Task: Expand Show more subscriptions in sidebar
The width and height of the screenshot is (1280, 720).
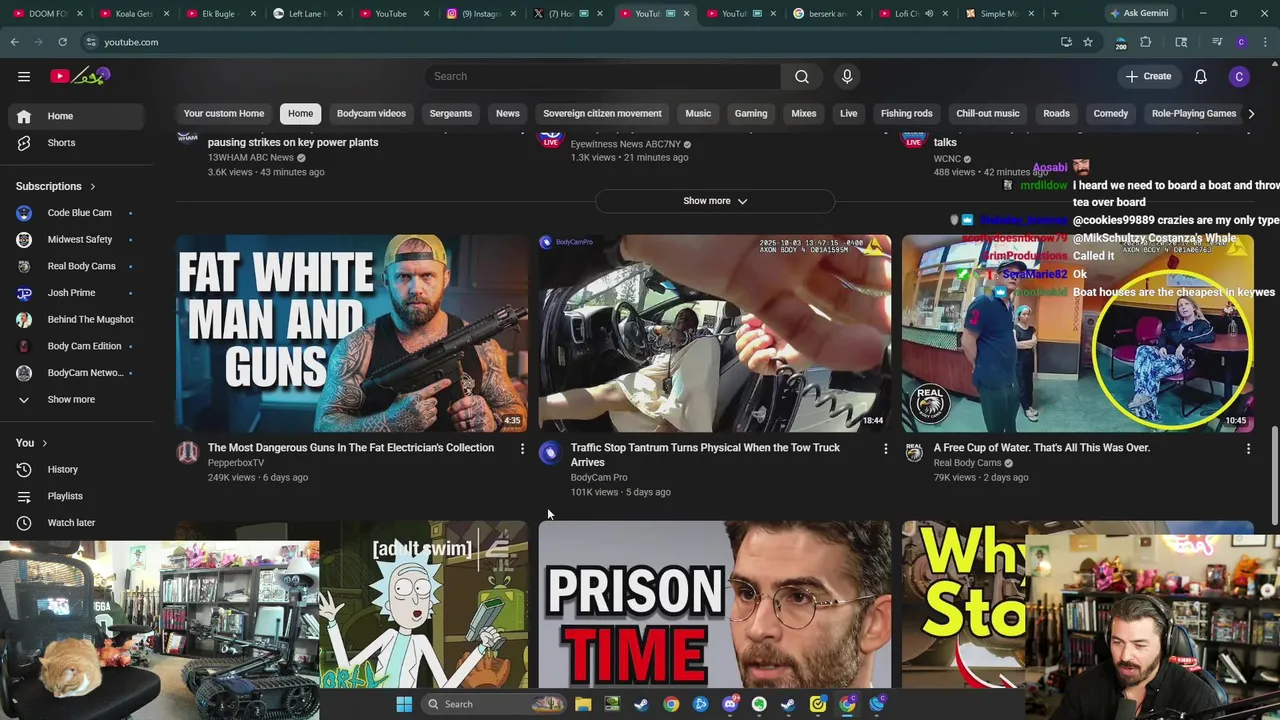Action: [75, 399]
